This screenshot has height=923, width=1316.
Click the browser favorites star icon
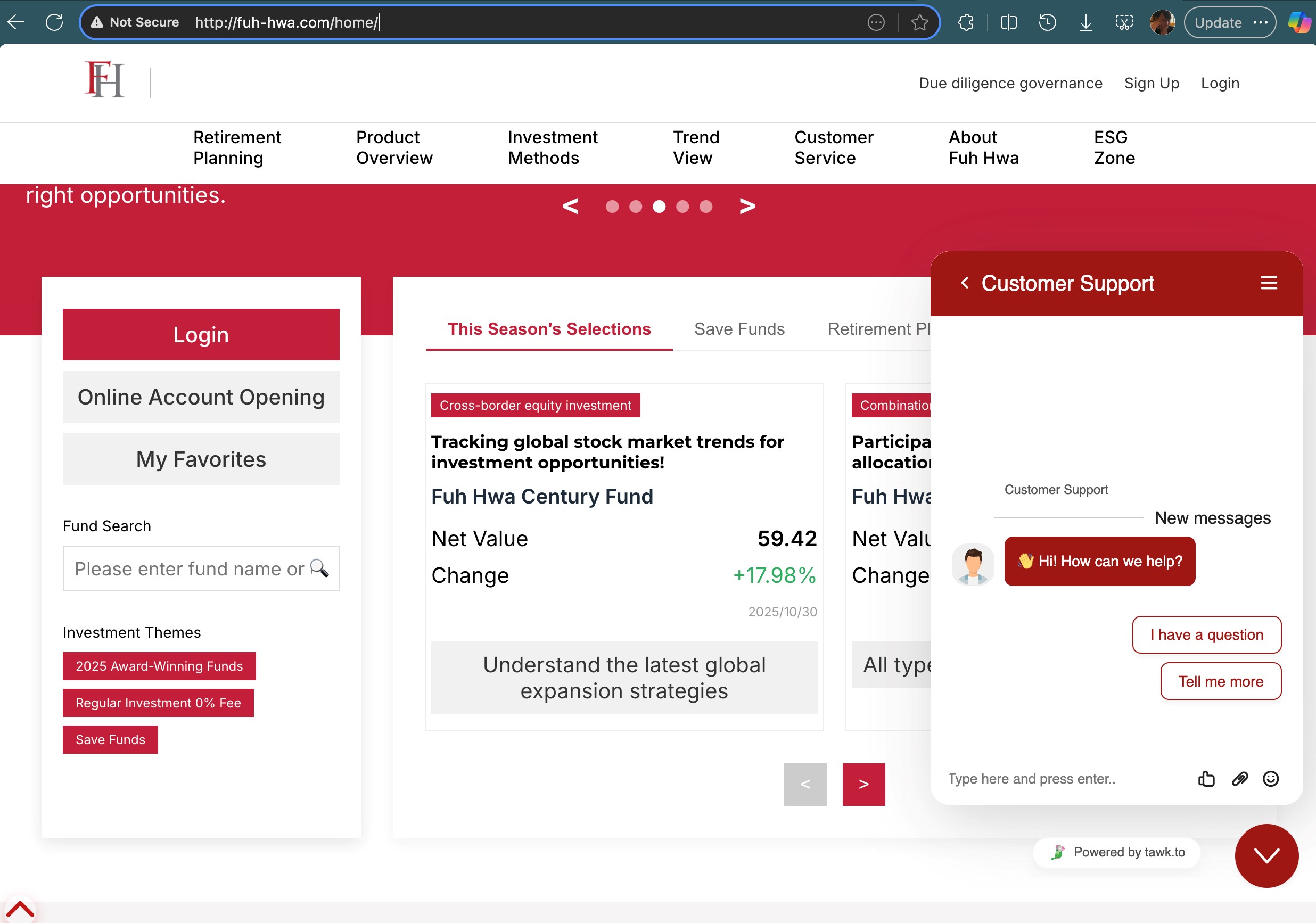[x=919, y=22]
